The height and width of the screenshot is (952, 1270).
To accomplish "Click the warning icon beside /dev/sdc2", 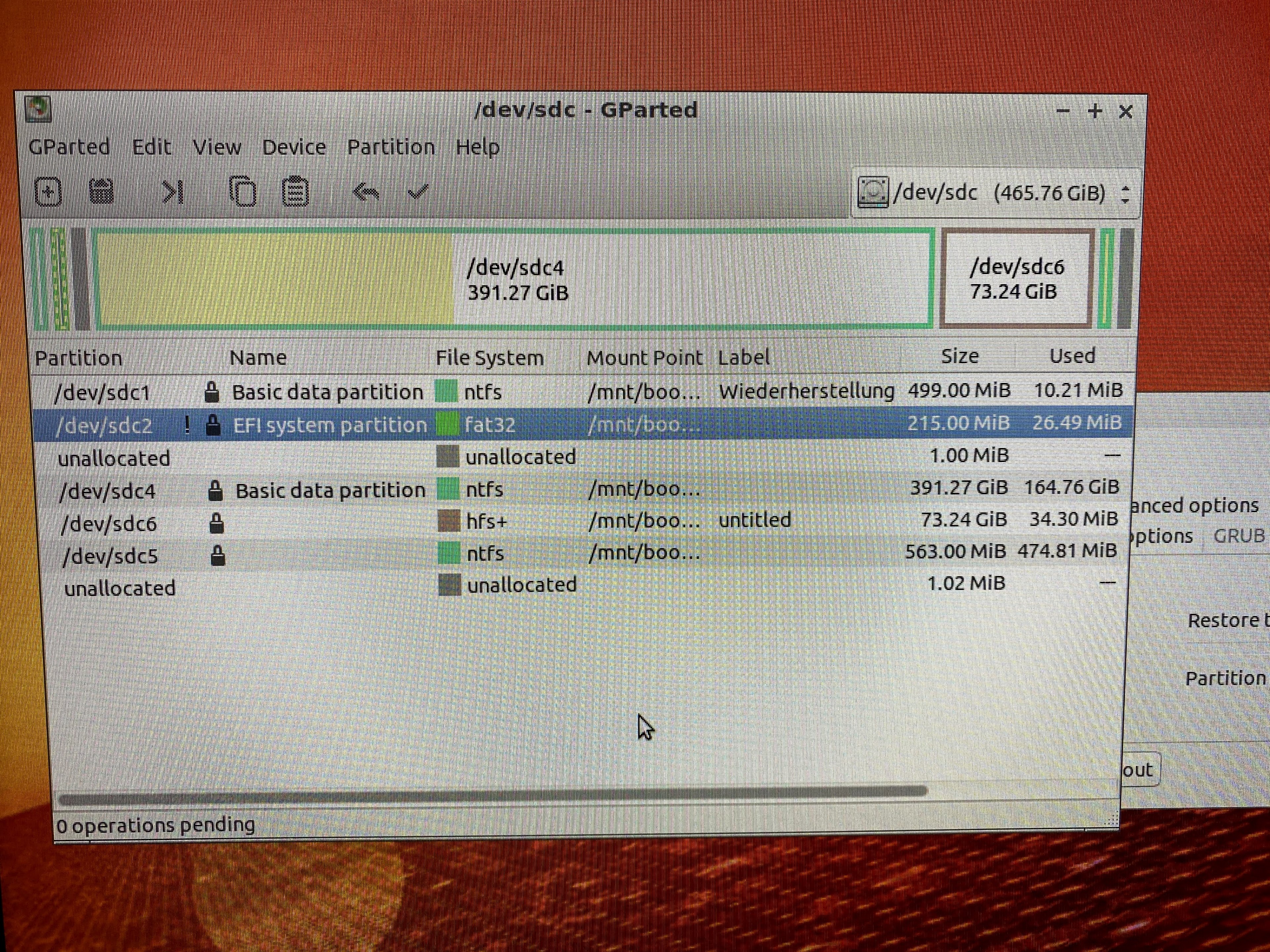I will point(187,425).
